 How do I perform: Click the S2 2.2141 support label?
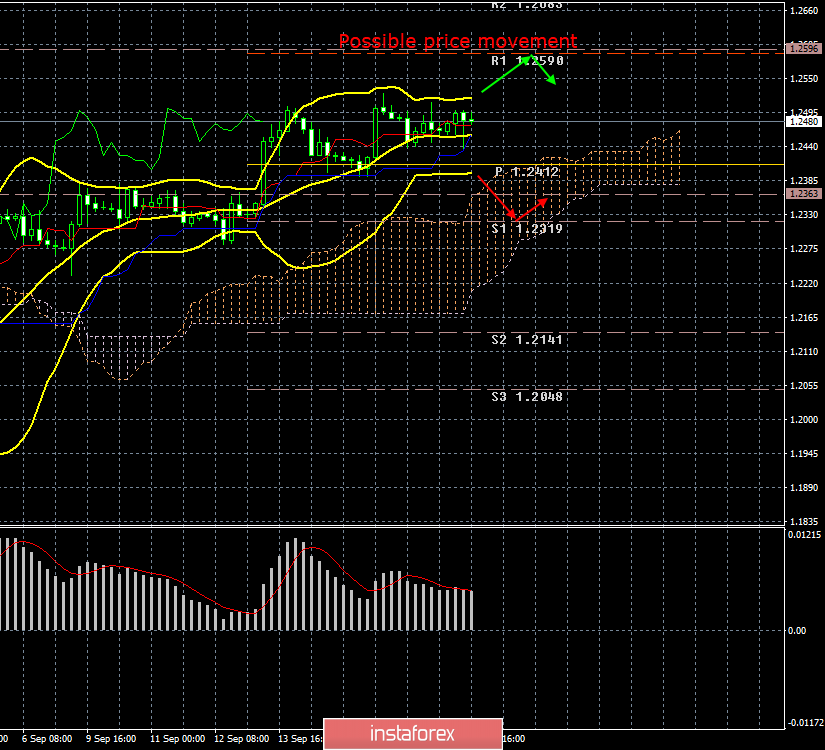pyautogui.click(x=526, y=340)
